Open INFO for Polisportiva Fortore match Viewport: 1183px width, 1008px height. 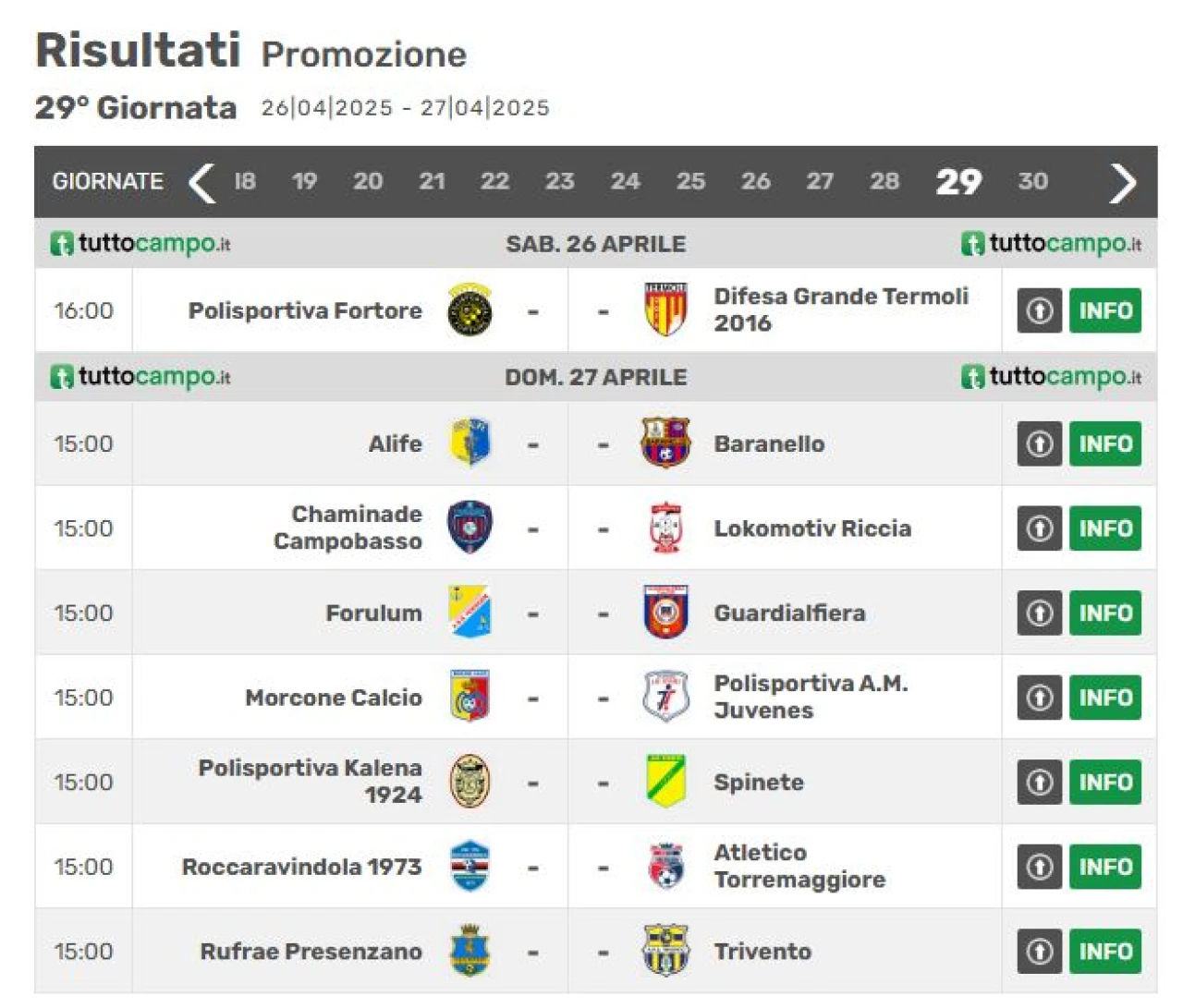point(1105,310)
